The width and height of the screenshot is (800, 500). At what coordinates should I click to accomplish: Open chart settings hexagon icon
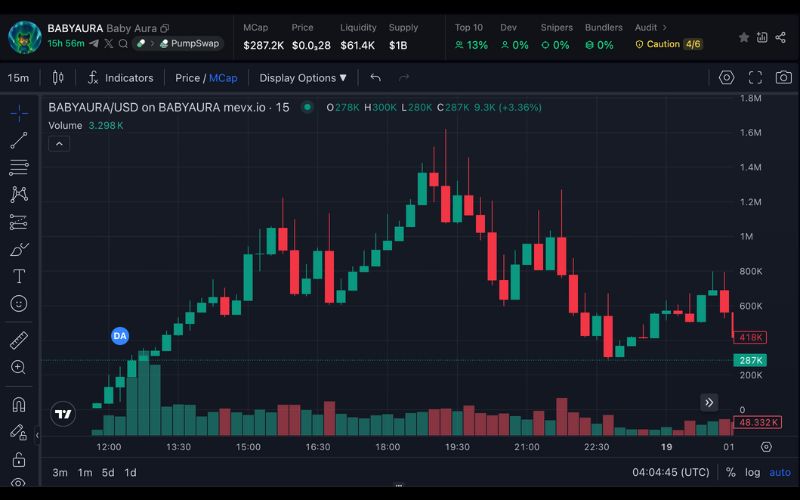(x=727, y=78)
